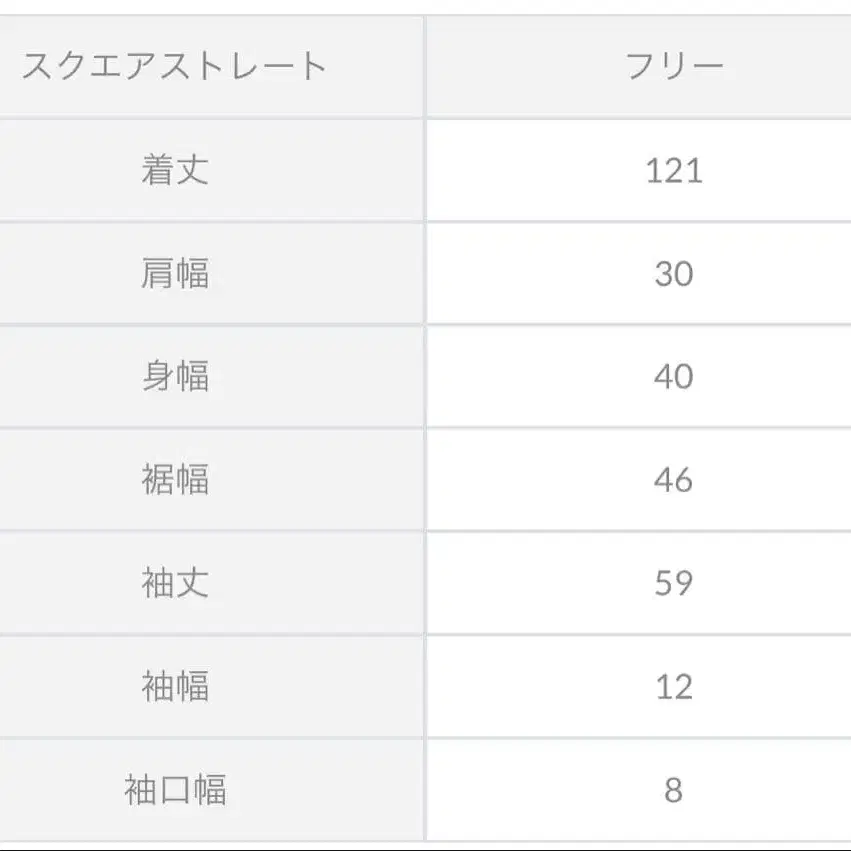851x851 pixels.
Task: Click the 30 value for 肩幅
Action: click(x=673, y=273)
